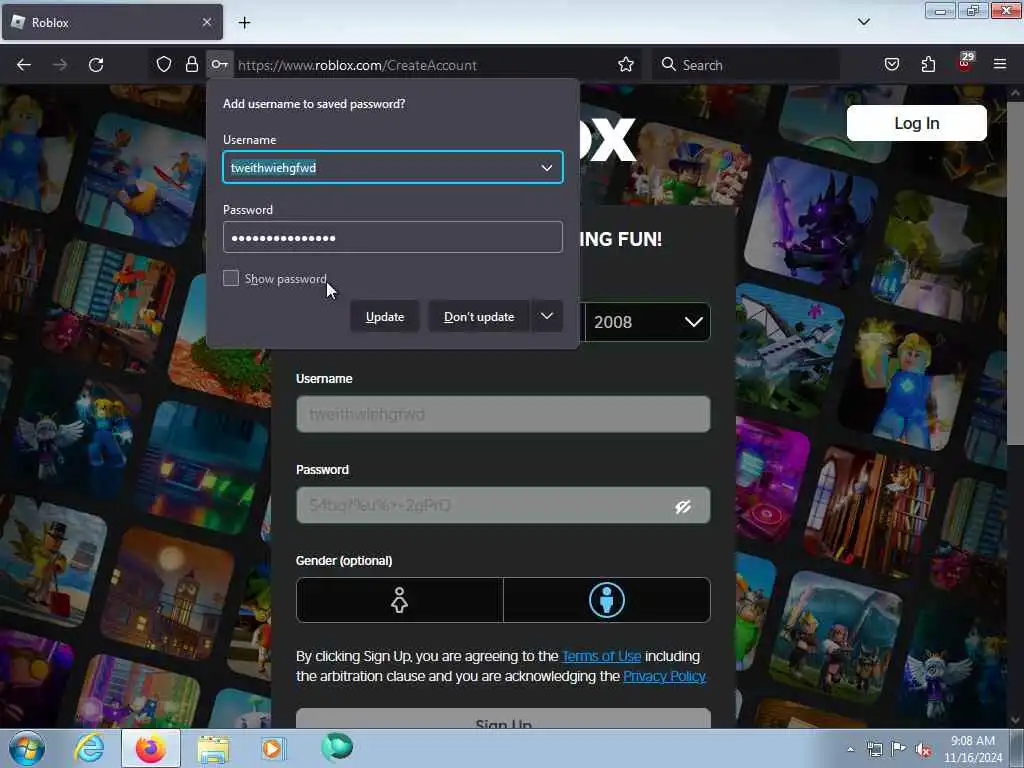Viewport: 1024px width, 768px height.
Task: Enable the Show password checkbox
Action: [x=231, y=278]
